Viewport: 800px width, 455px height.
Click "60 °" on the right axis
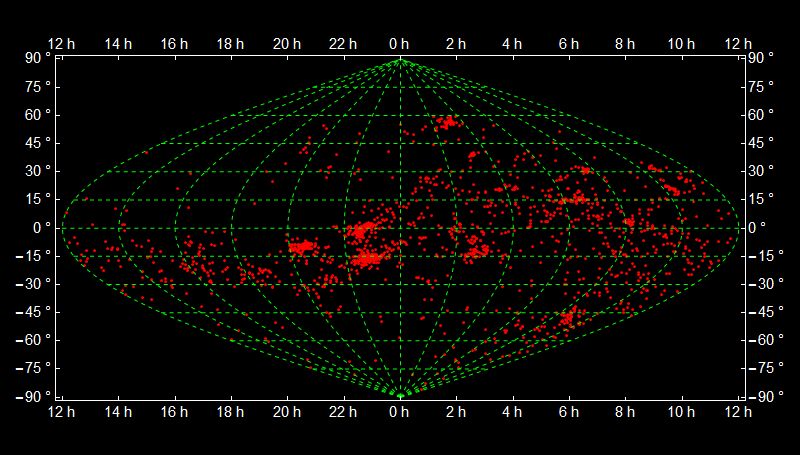(x=761, y=115)
